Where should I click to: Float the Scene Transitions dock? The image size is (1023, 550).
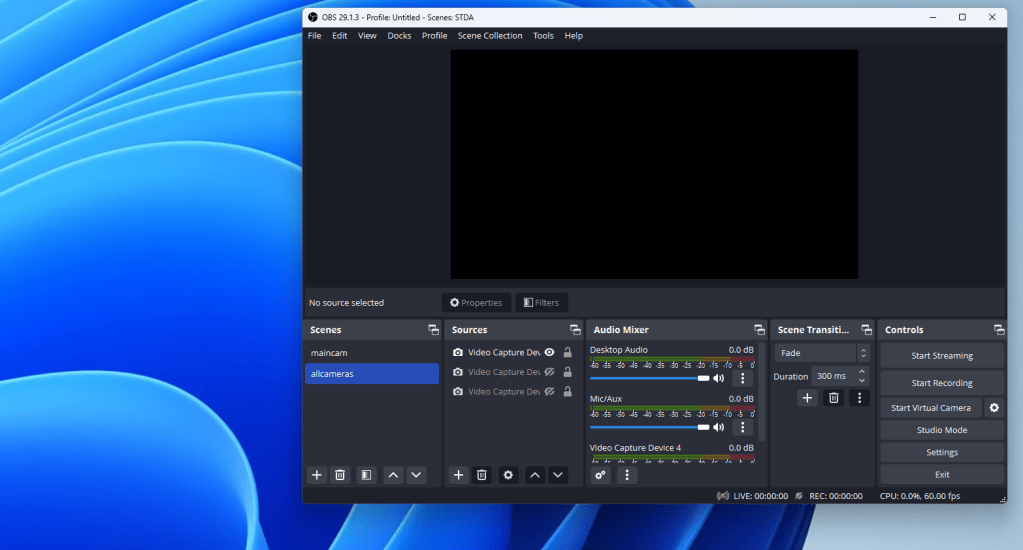click(866, 329)
